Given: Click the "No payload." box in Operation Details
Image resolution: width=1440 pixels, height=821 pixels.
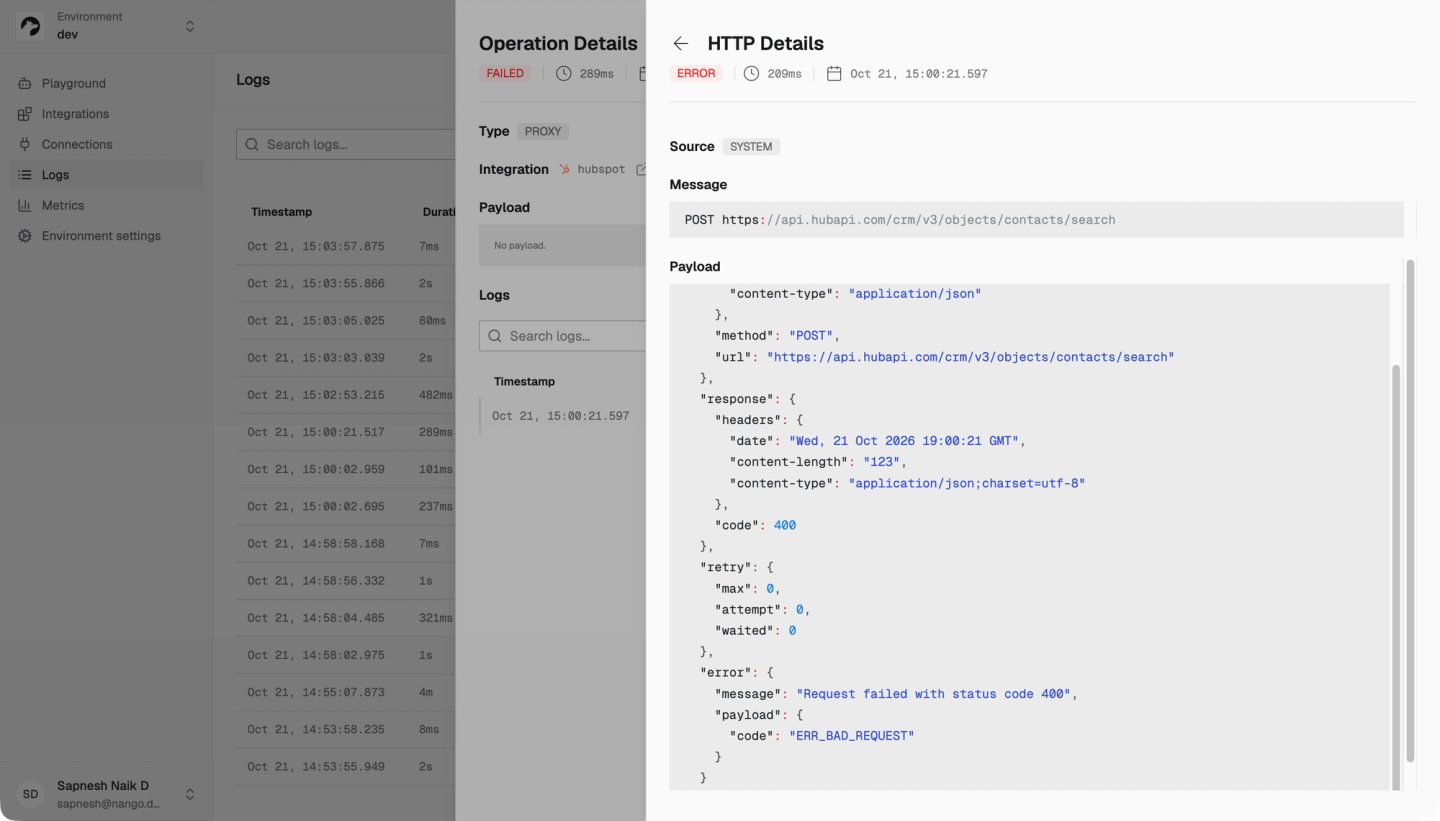Looking at the screenshot, I should [x=563, y=245].
